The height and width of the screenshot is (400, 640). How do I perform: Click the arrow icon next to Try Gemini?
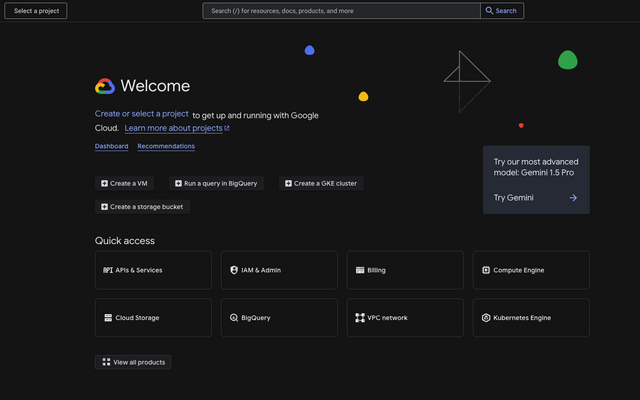pos(573,198)
